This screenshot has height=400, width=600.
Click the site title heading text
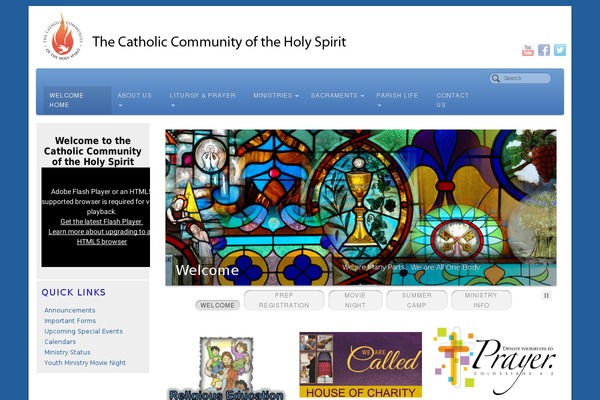(x=219, y=42)
